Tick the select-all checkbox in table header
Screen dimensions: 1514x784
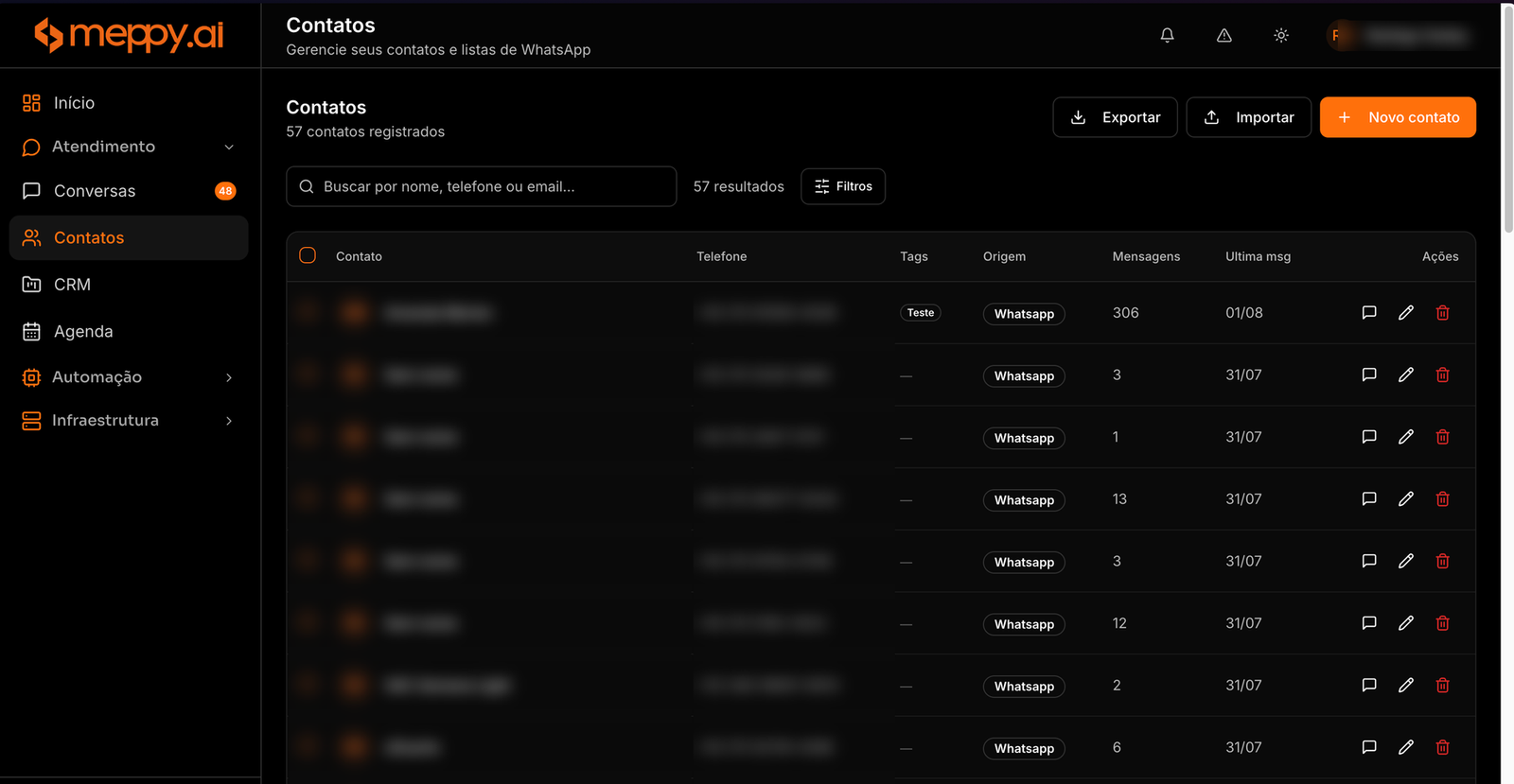click(308, 255)
